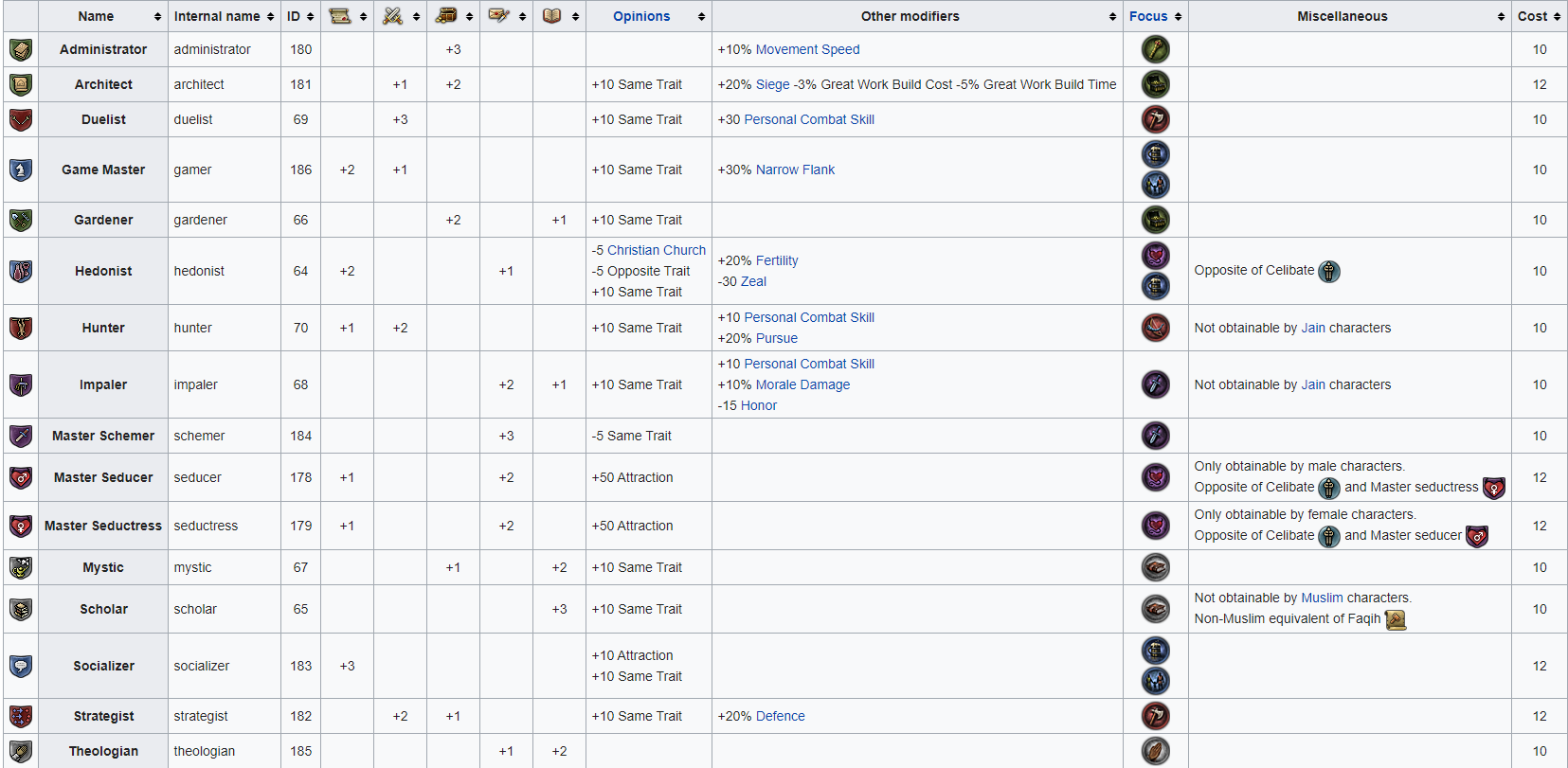Click the focus icon in Architect row

click(1155, 84)
